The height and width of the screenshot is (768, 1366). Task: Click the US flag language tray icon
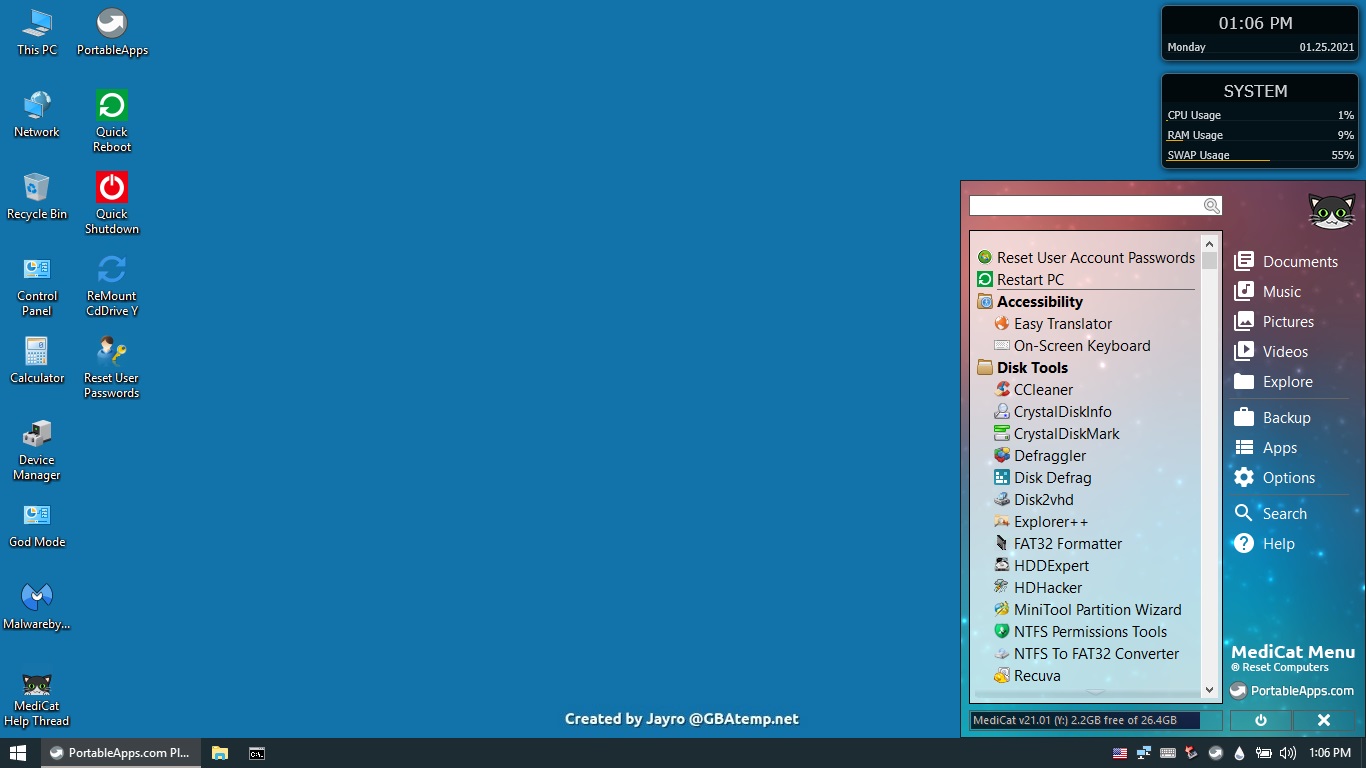(x=1120, y=753)
